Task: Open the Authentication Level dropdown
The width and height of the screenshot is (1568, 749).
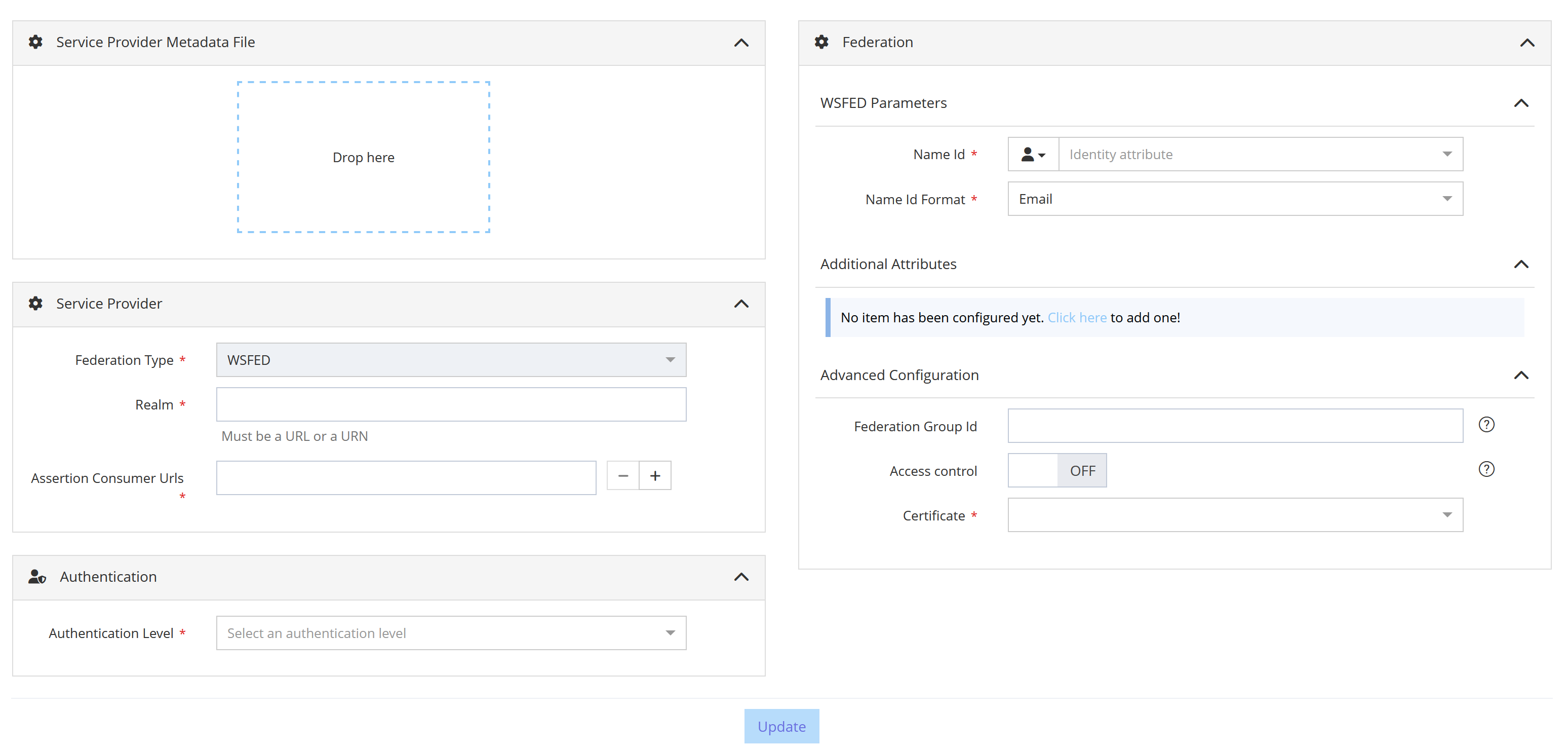Action: click(451, 633)
